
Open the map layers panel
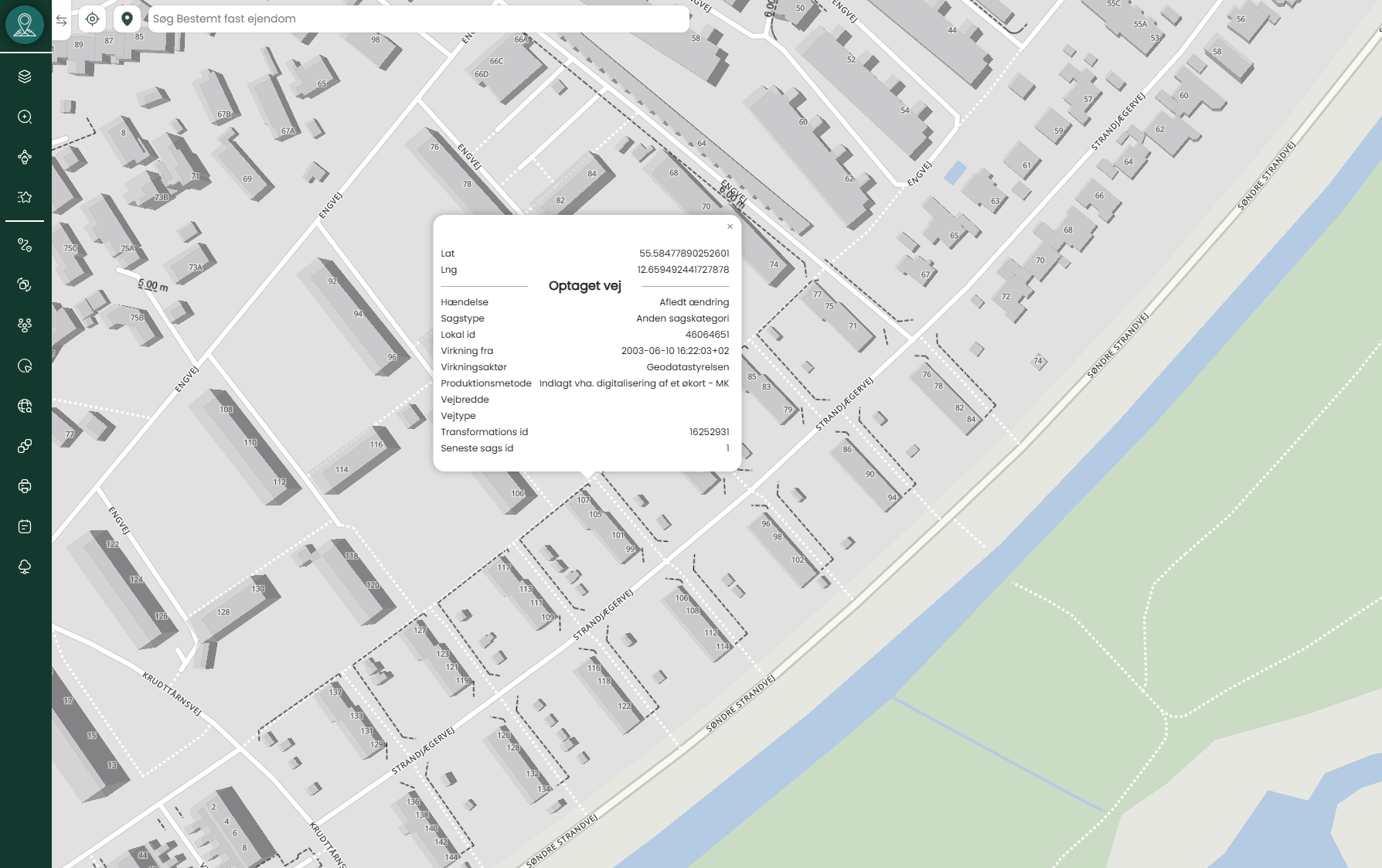25,77
